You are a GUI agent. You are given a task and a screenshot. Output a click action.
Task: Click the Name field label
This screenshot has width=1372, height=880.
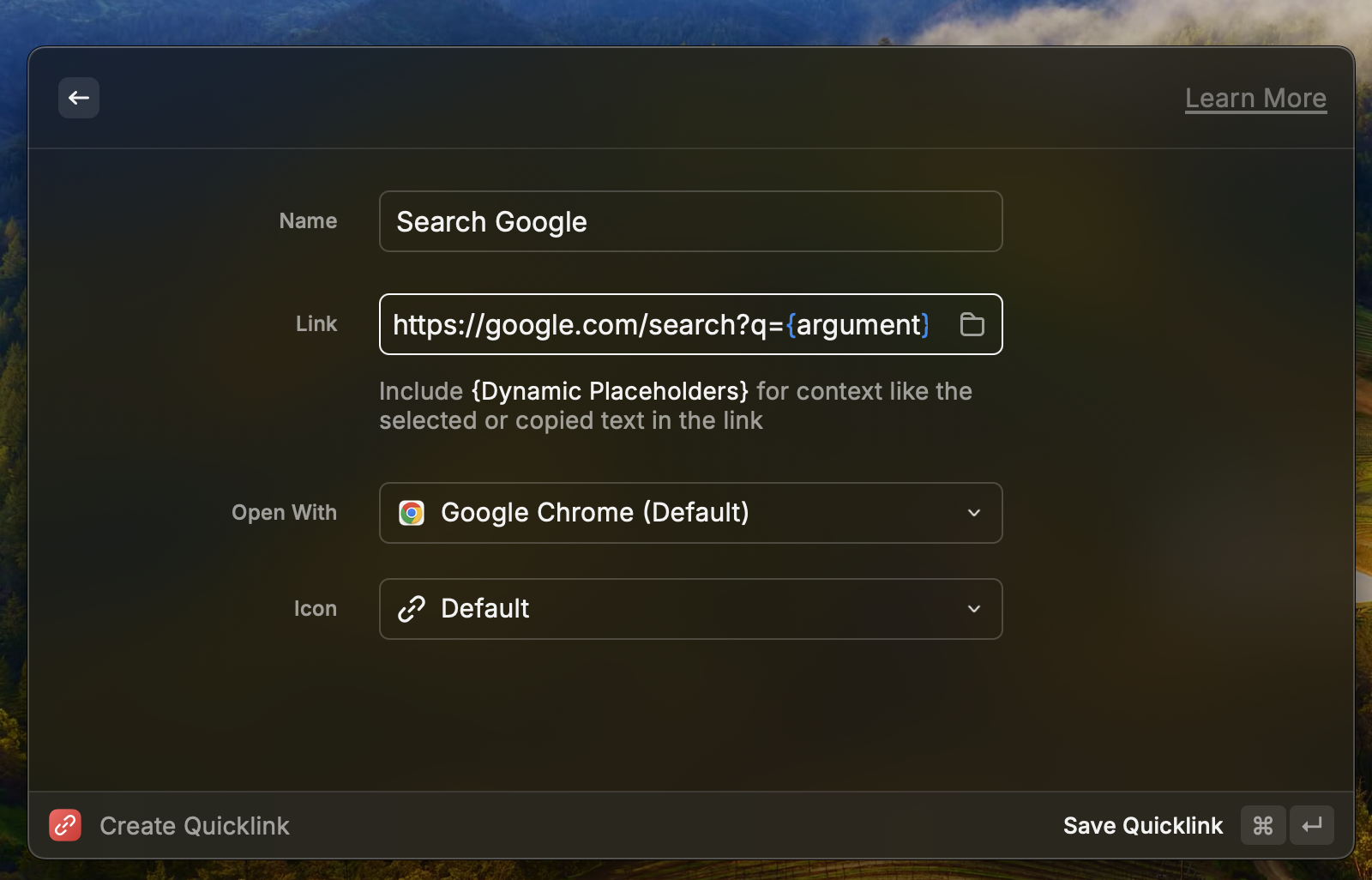pyautogui.click(x=308, y=221)
